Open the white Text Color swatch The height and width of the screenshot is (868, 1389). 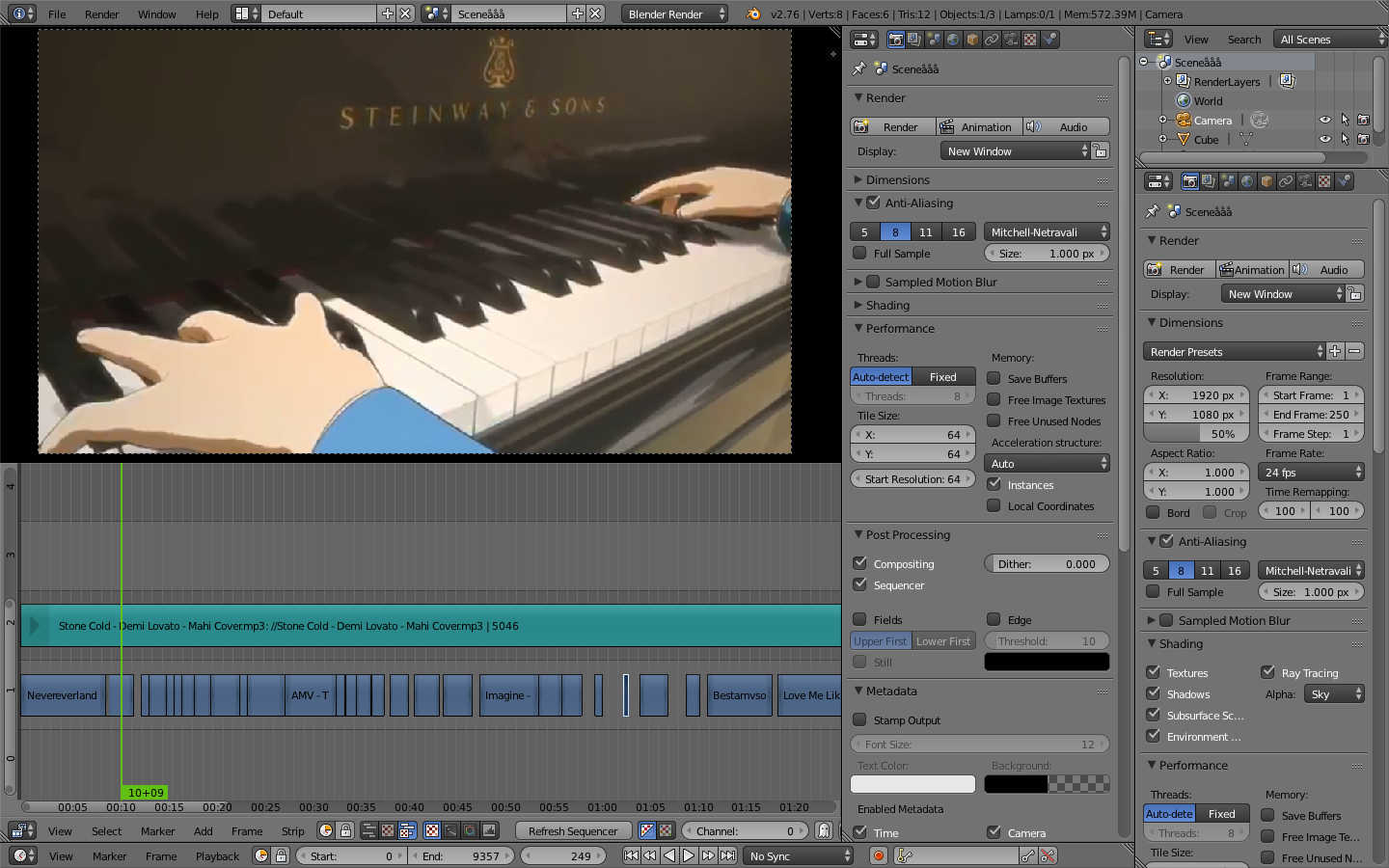(912, 783)
